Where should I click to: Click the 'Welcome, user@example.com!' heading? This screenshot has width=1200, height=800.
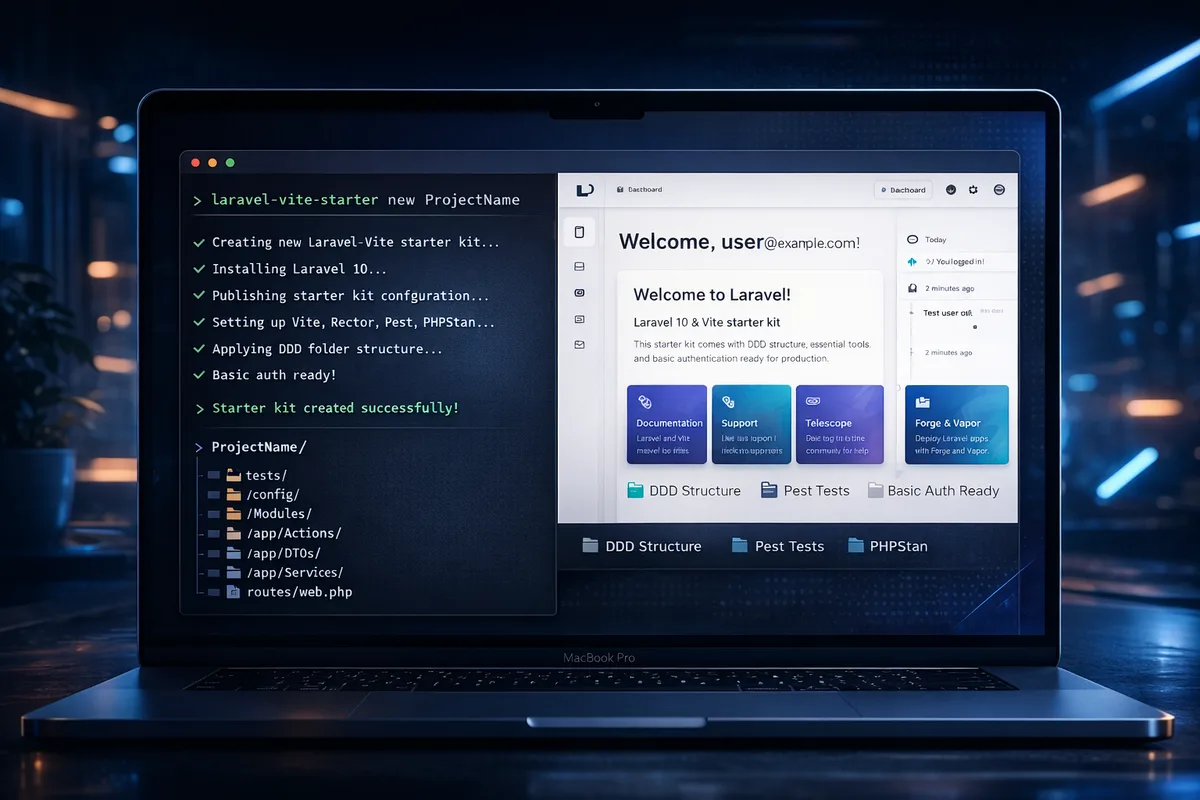pos(740,241)
